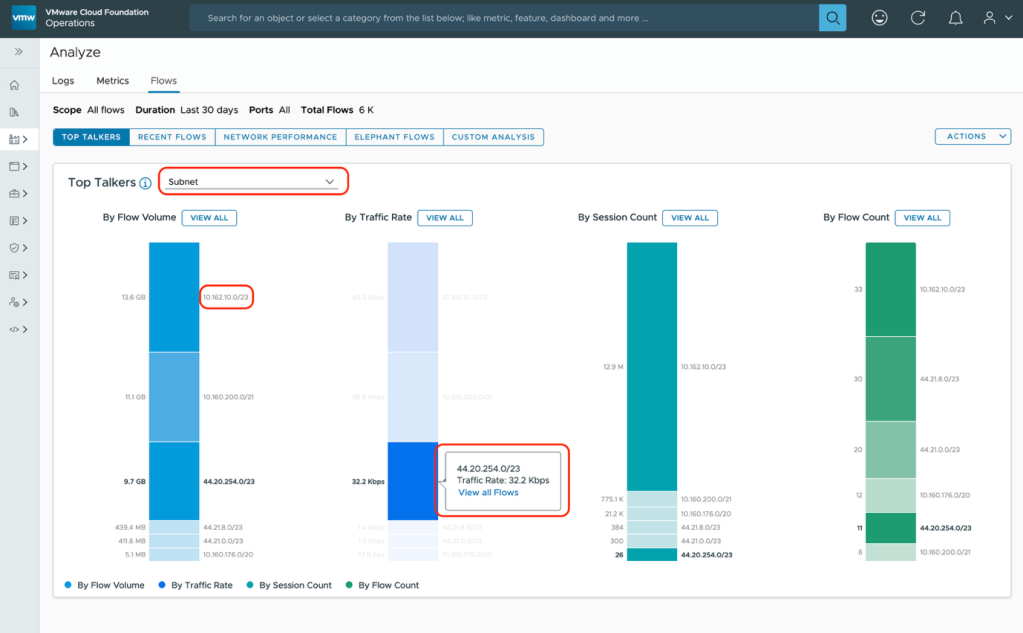Screen dimensions: 1023x633
Task: Select the Network Performance view
Action: [280, 137]
